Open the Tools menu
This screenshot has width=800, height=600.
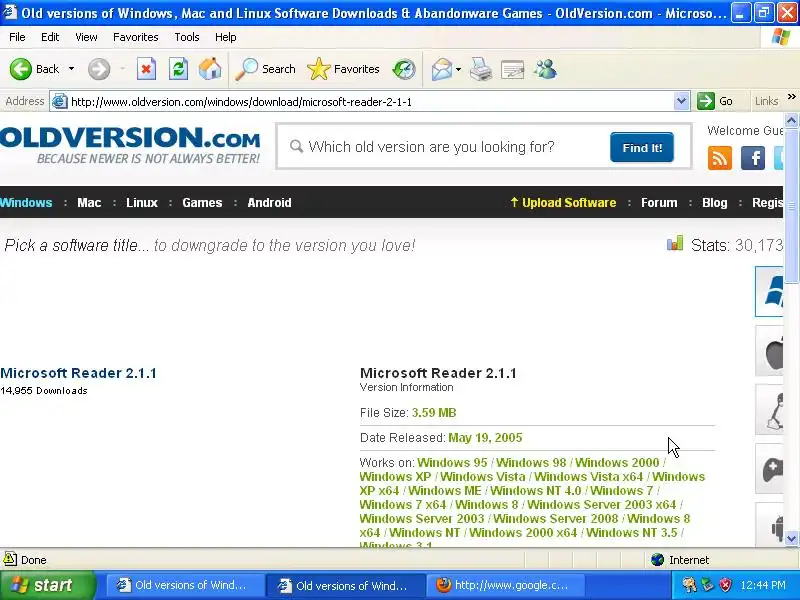point(187,37)
